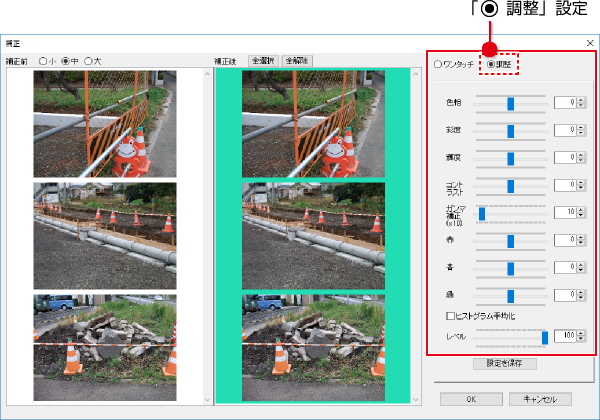Select the 大 preview size radio button

(88, 61)
